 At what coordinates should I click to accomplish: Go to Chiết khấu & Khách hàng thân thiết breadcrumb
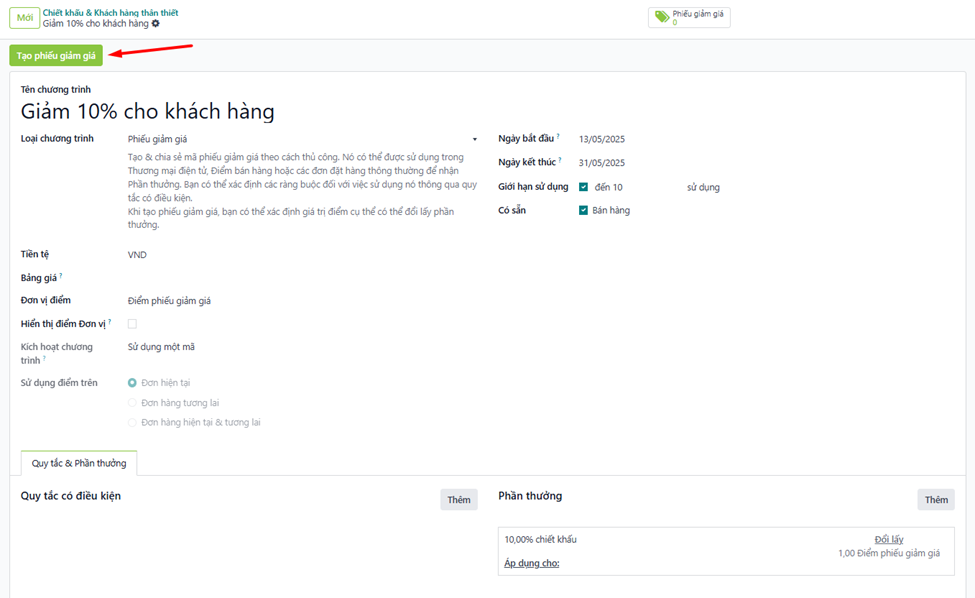pos(110,12)
